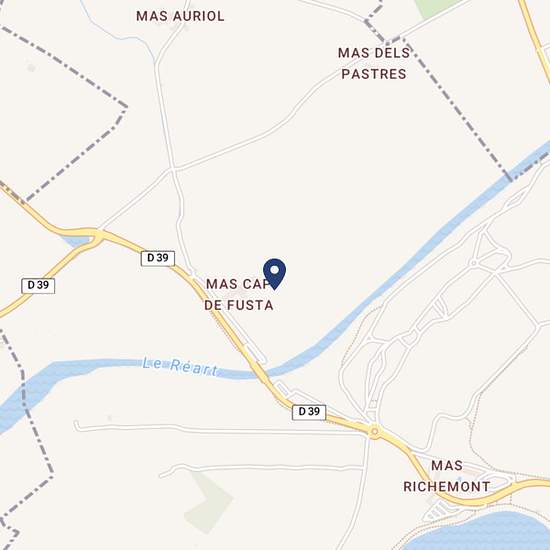Click the Le Réart river name label

point(180,367)
